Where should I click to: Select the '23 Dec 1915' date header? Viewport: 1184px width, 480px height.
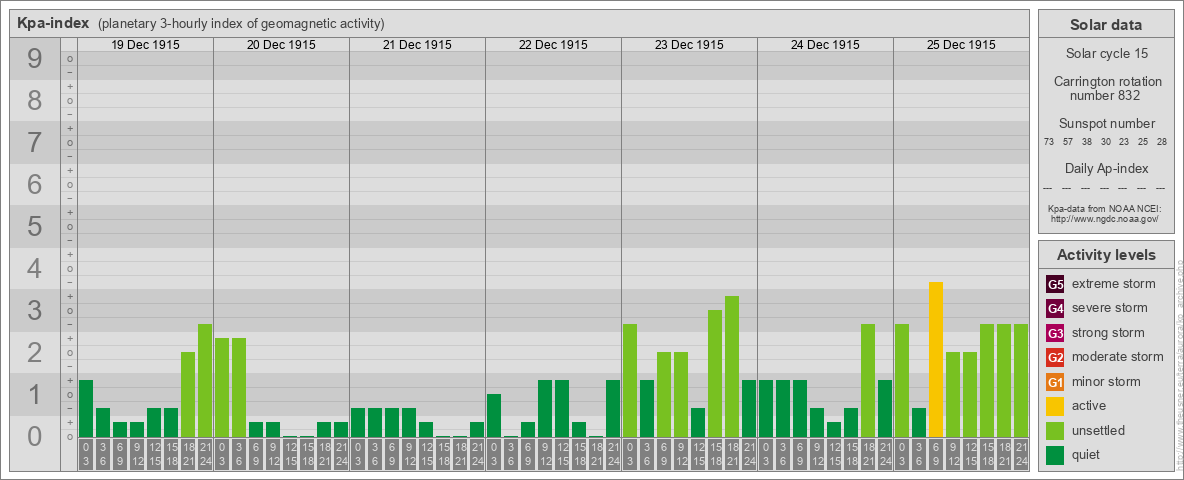[689, 45]
